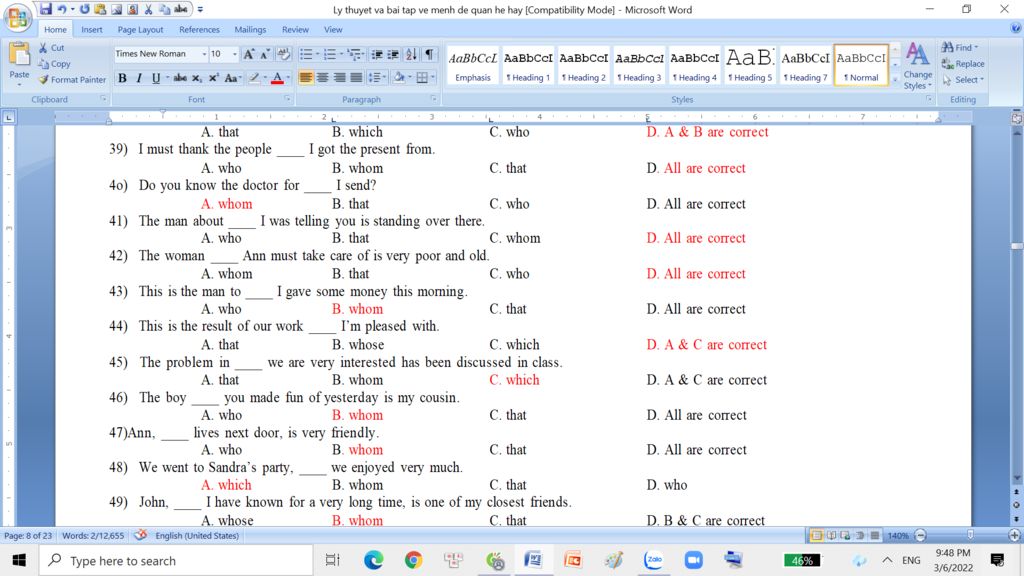
Task: Open the font name dropdown
Action: coord(204,54)
